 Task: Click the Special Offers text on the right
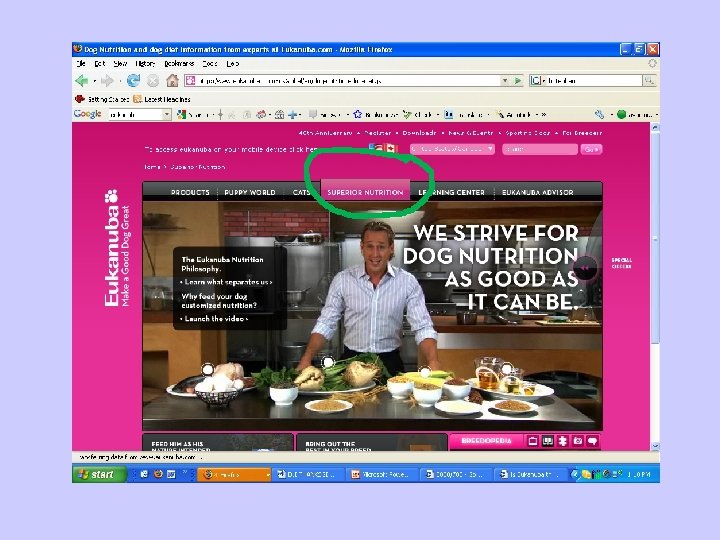click(621, 263)
